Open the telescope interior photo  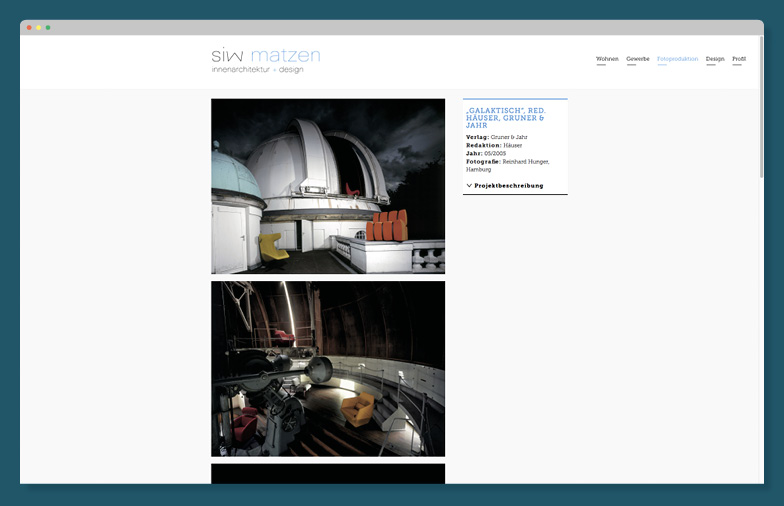[328, 368]
